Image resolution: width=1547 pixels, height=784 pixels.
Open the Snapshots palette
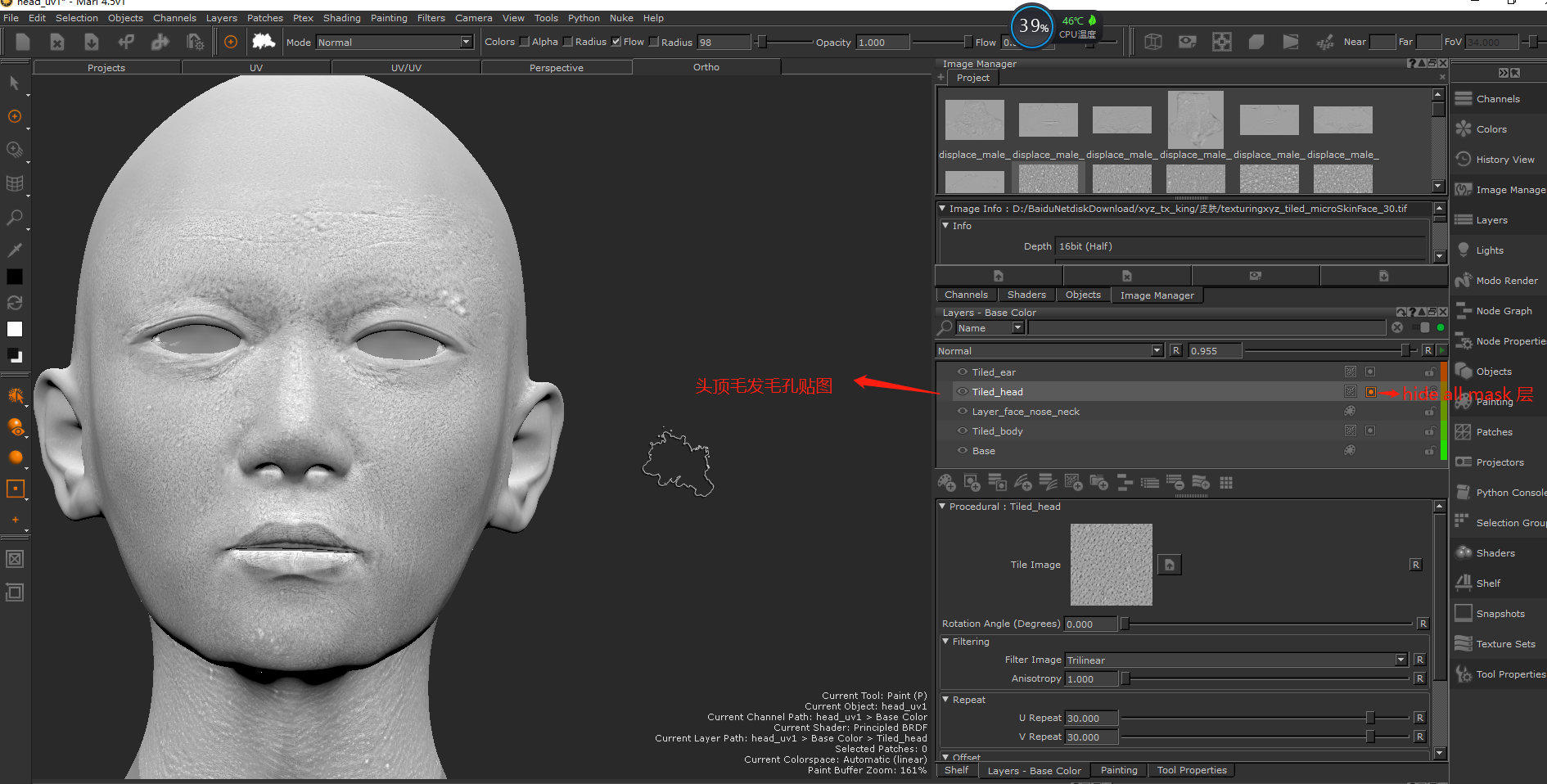tap(1500, 614)
